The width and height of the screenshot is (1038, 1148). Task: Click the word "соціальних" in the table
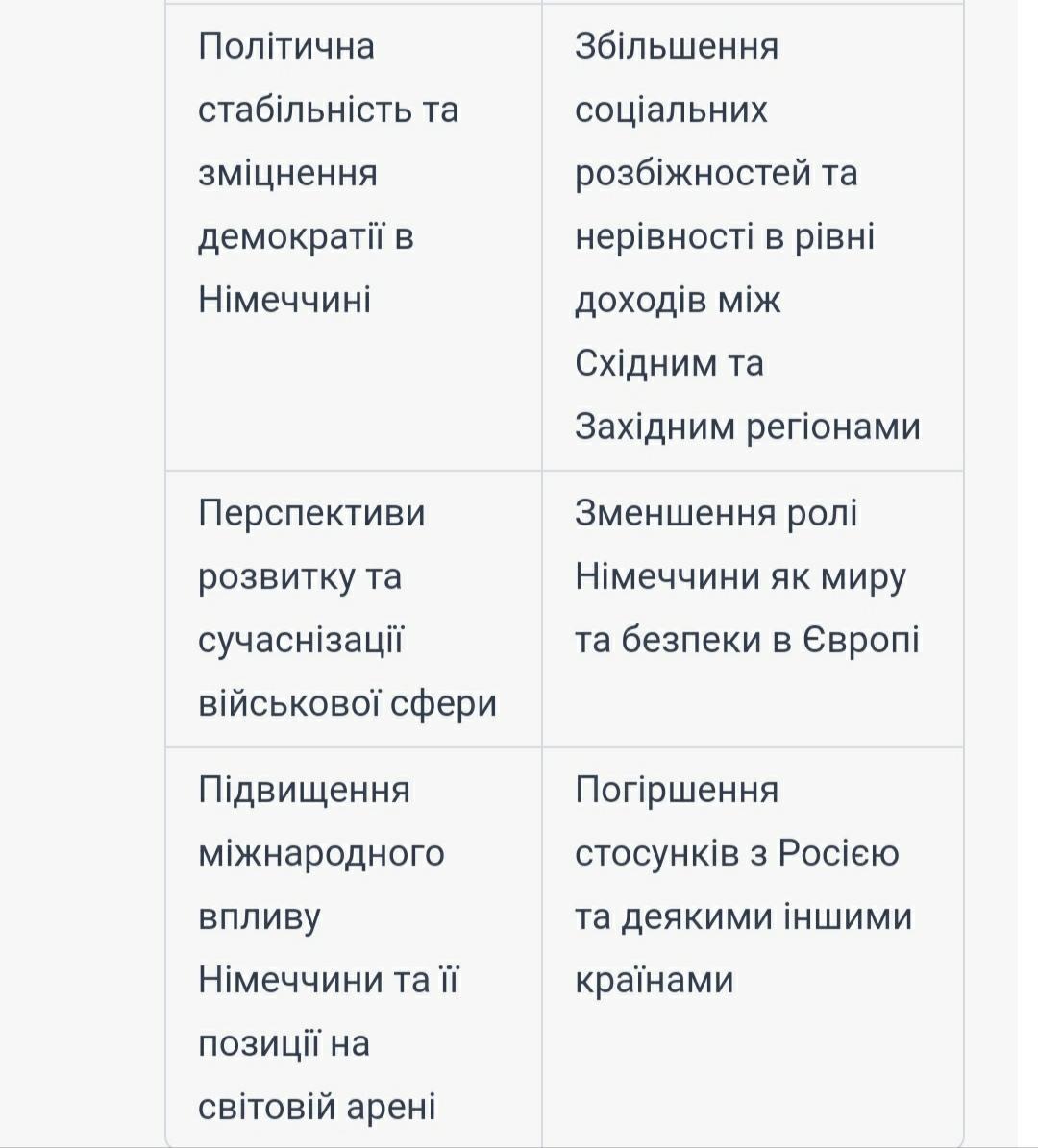tap(671, 110)
